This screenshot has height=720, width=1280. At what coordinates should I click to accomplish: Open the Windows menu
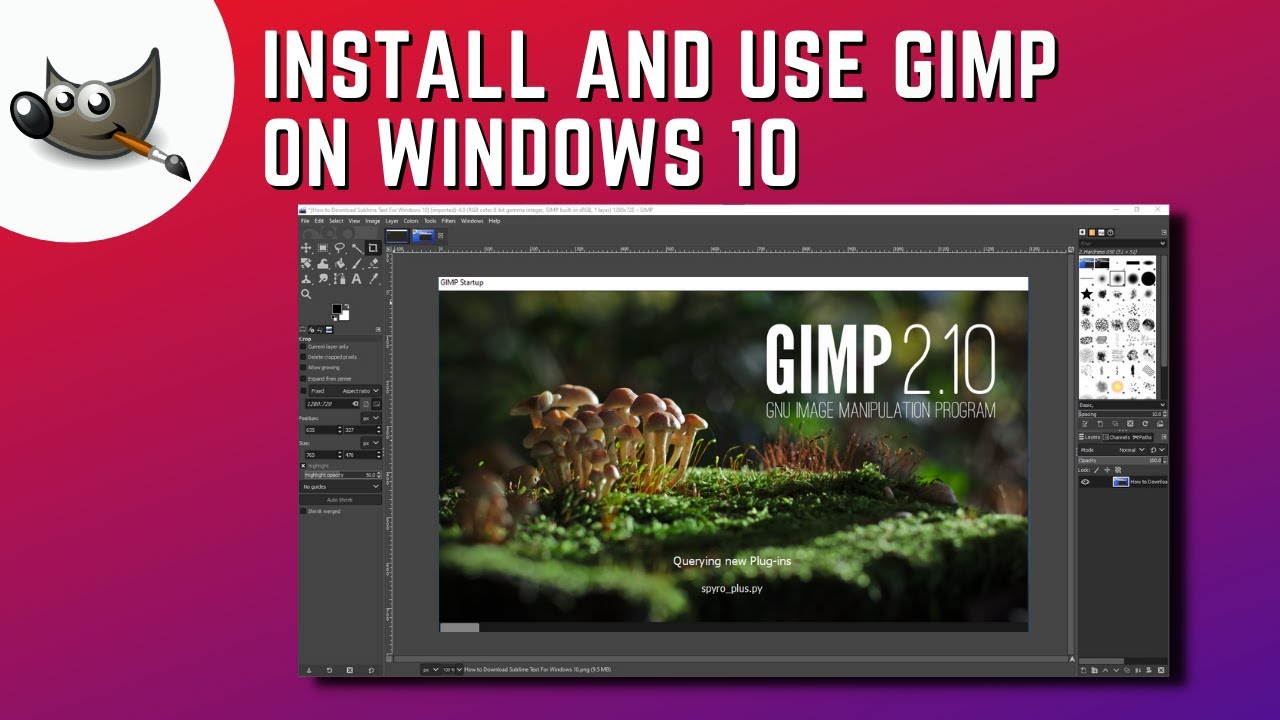472,221
